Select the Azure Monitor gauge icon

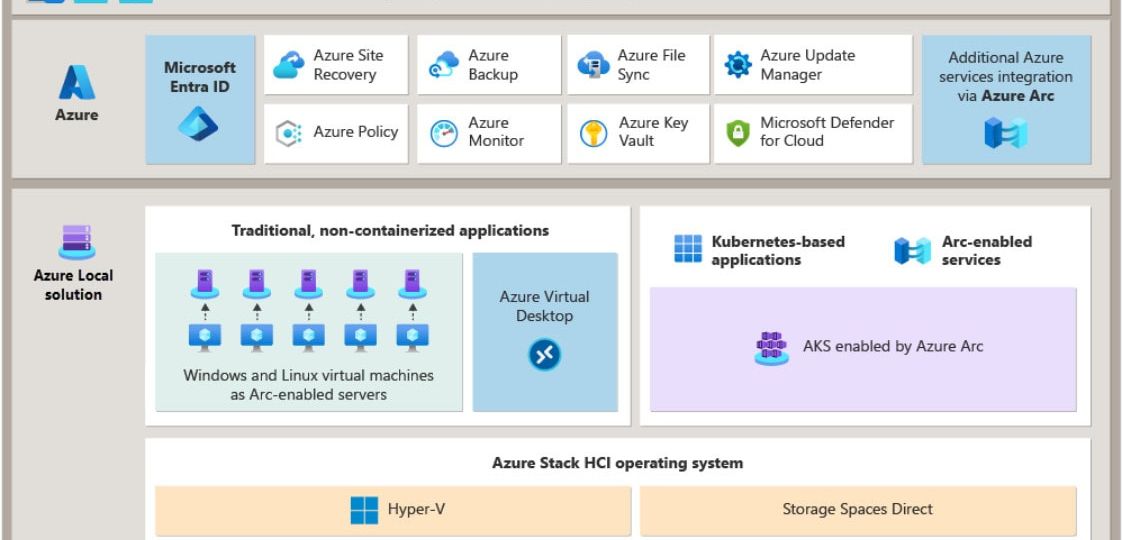pos(444,133)
